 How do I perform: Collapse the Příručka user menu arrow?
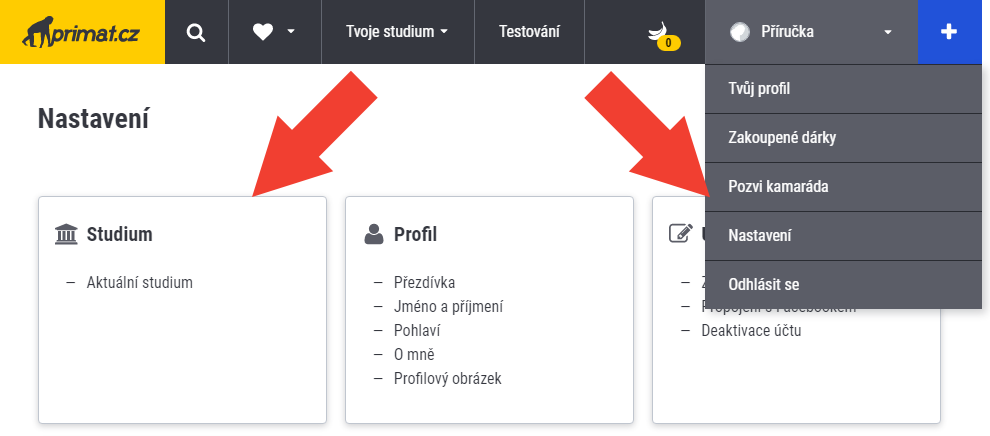pyautogui.click(x=887, y=32)
